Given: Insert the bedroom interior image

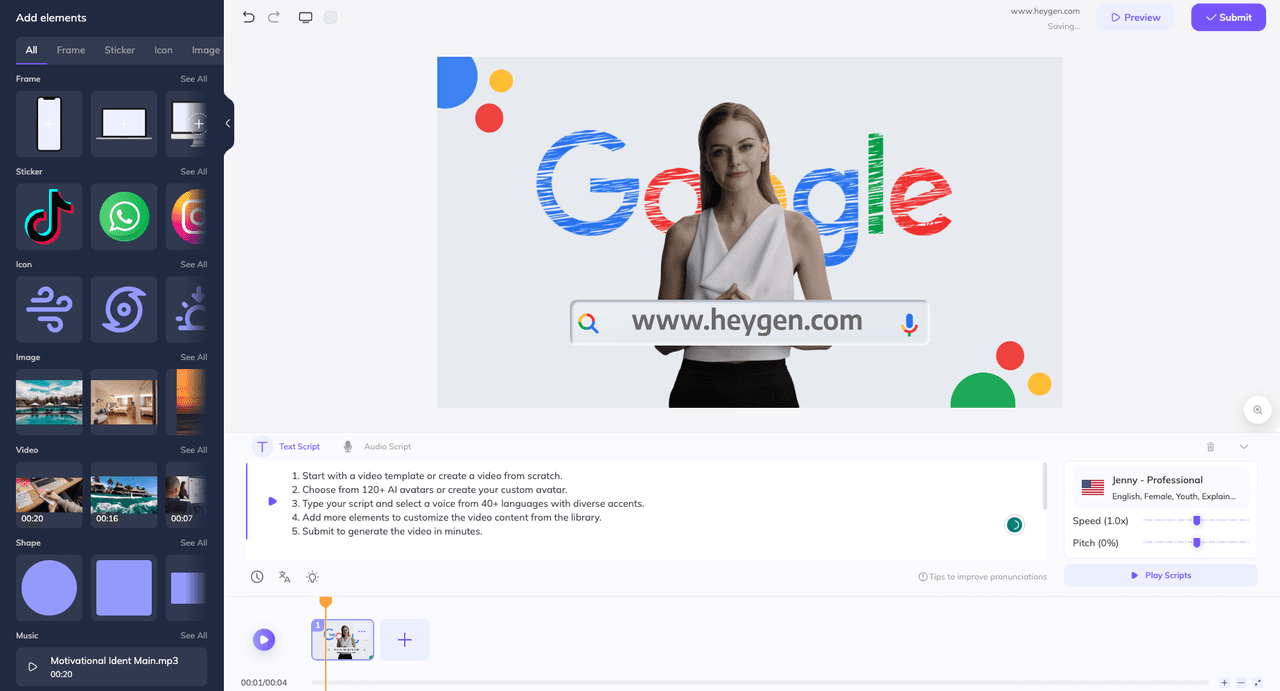Looking at the screenshot, I should [x=124, y=402].
